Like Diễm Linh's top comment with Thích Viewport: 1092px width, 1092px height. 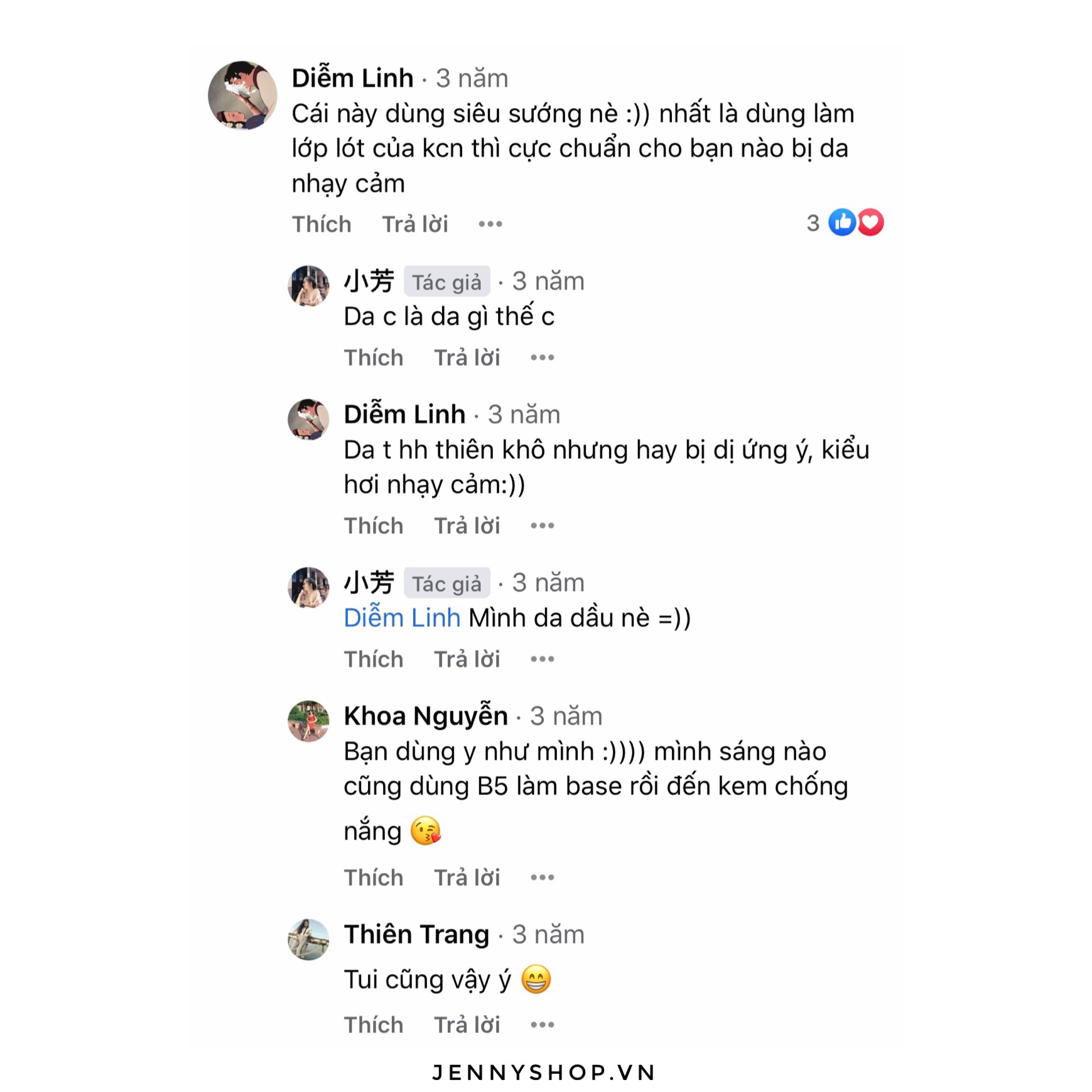[322, 224]
